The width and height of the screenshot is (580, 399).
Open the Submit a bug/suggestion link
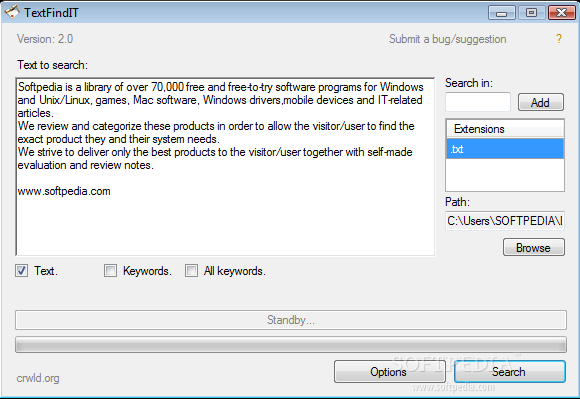[x=448, y=39]
